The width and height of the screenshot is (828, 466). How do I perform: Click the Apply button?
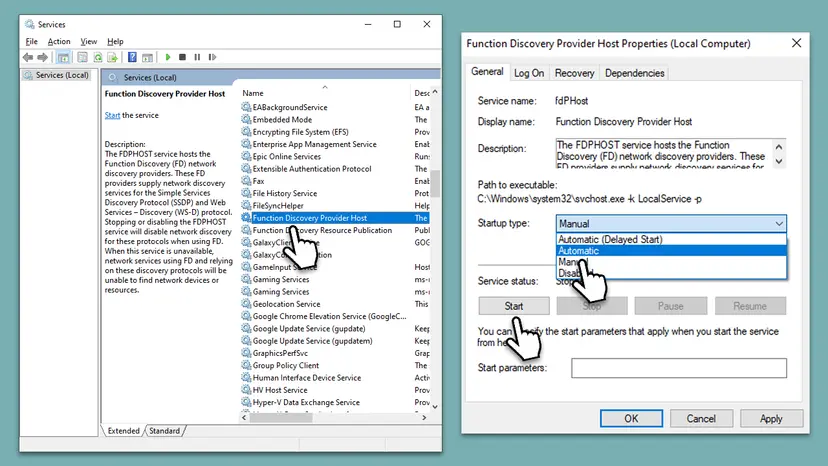pos(771,418)
